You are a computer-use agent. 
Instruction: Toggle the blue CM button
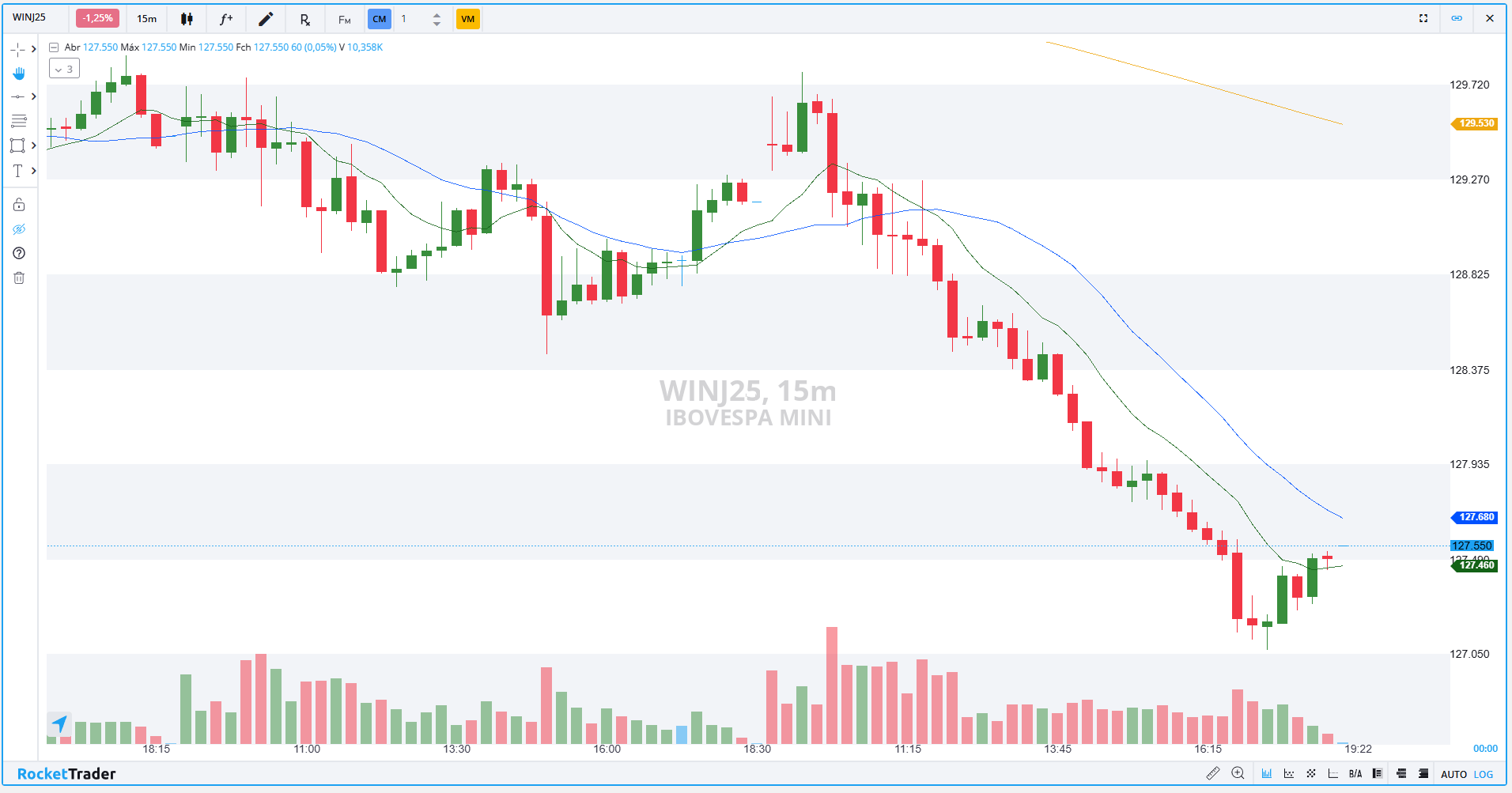tap(380, 19)
